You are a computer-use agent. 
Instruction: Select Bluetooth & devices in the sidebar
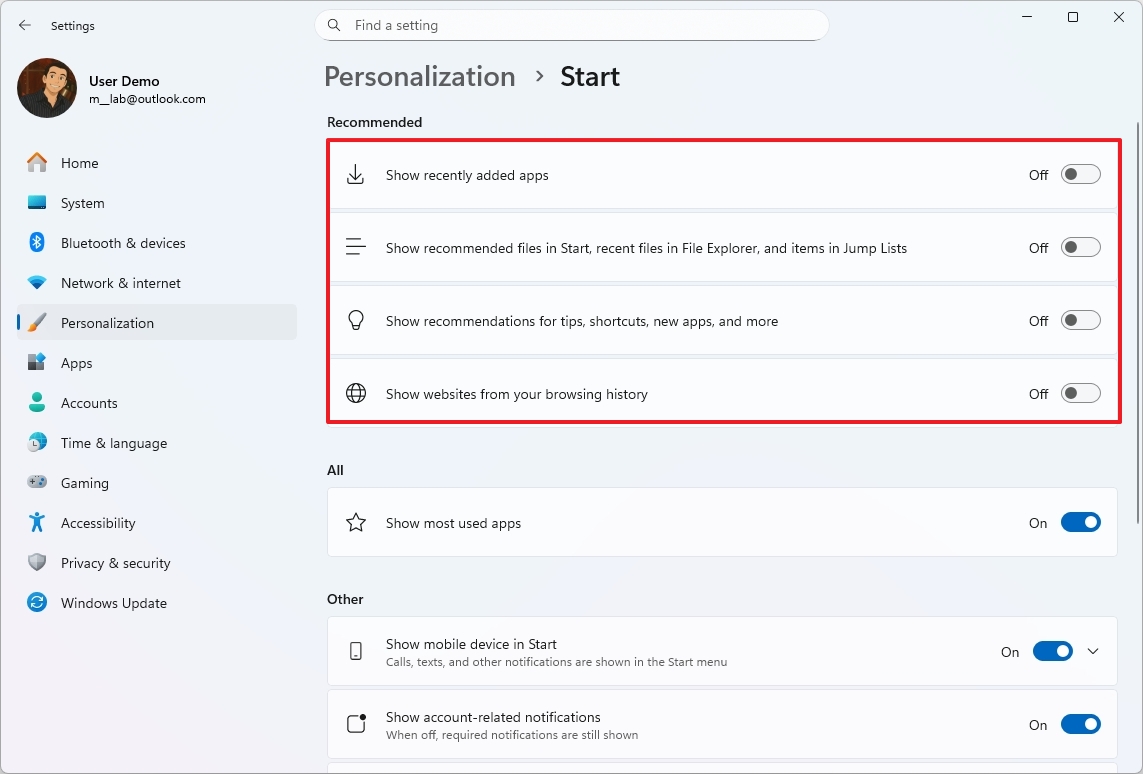coord(123,242)
